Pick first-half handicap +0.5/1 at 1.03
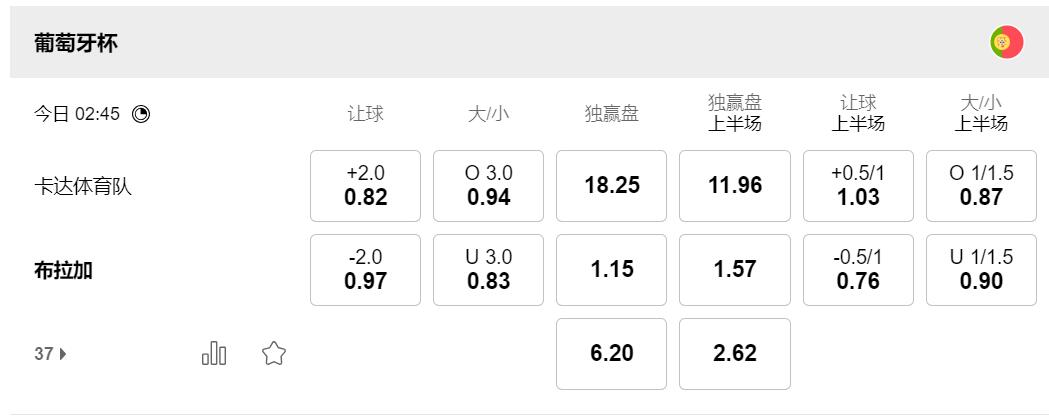 tap(858, 186)
